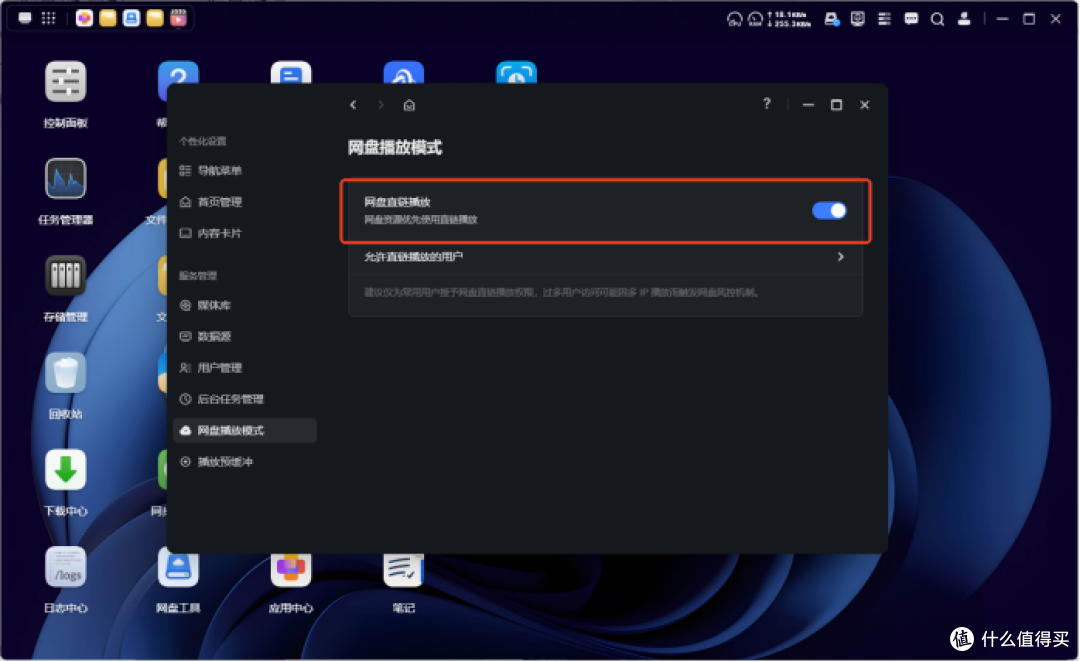
Task: Click the CPU gauge in the top bar
Action: coord(734,19)
